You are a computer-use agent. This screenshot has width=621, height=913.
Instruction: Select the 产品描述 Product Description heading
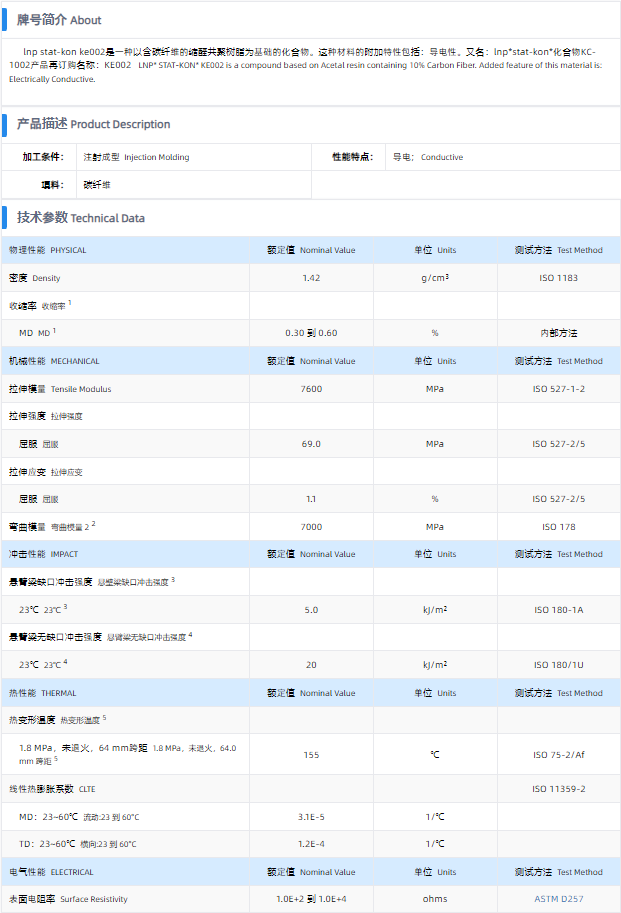93,124
